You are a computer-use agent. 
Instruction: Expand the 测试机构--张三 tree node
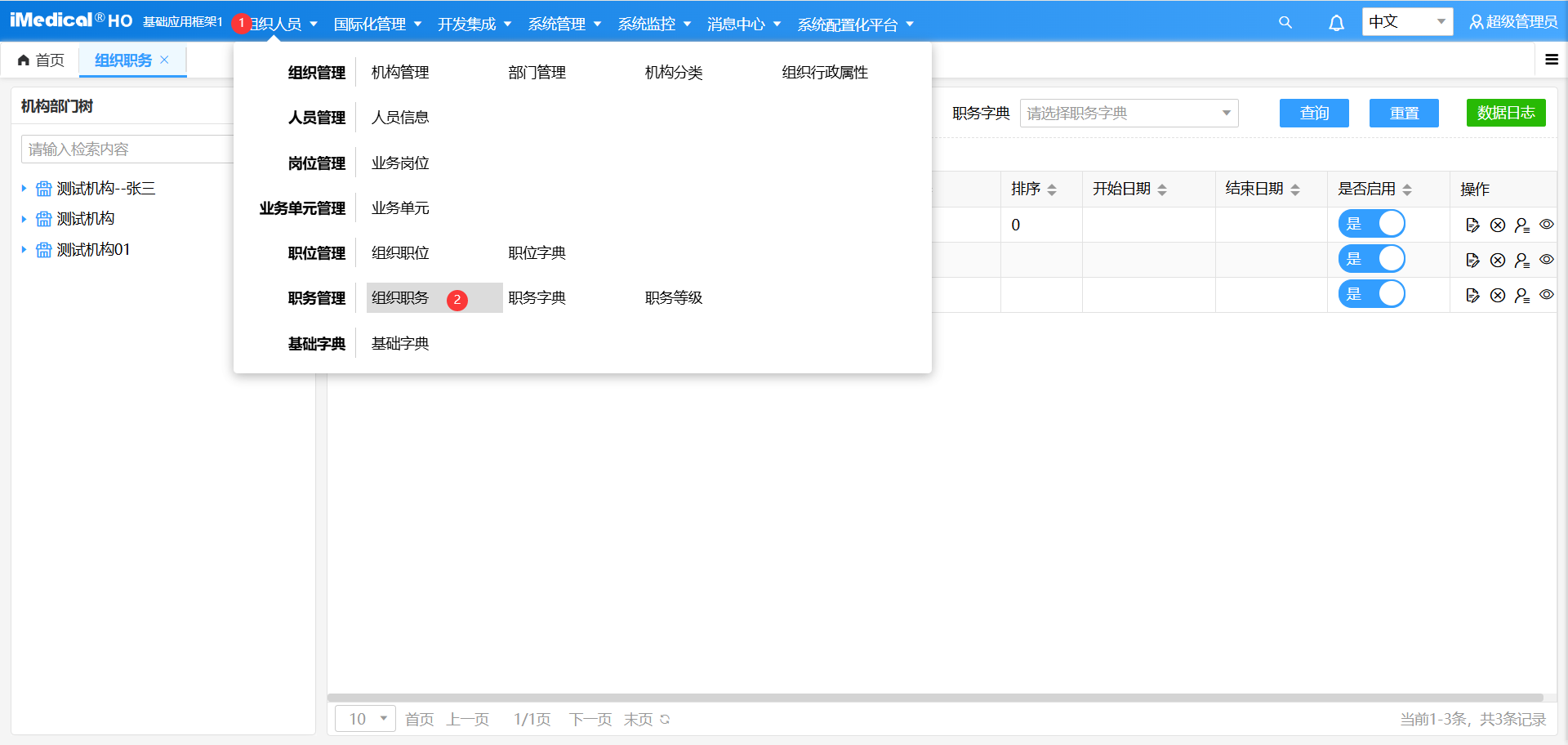click(24, 189)
